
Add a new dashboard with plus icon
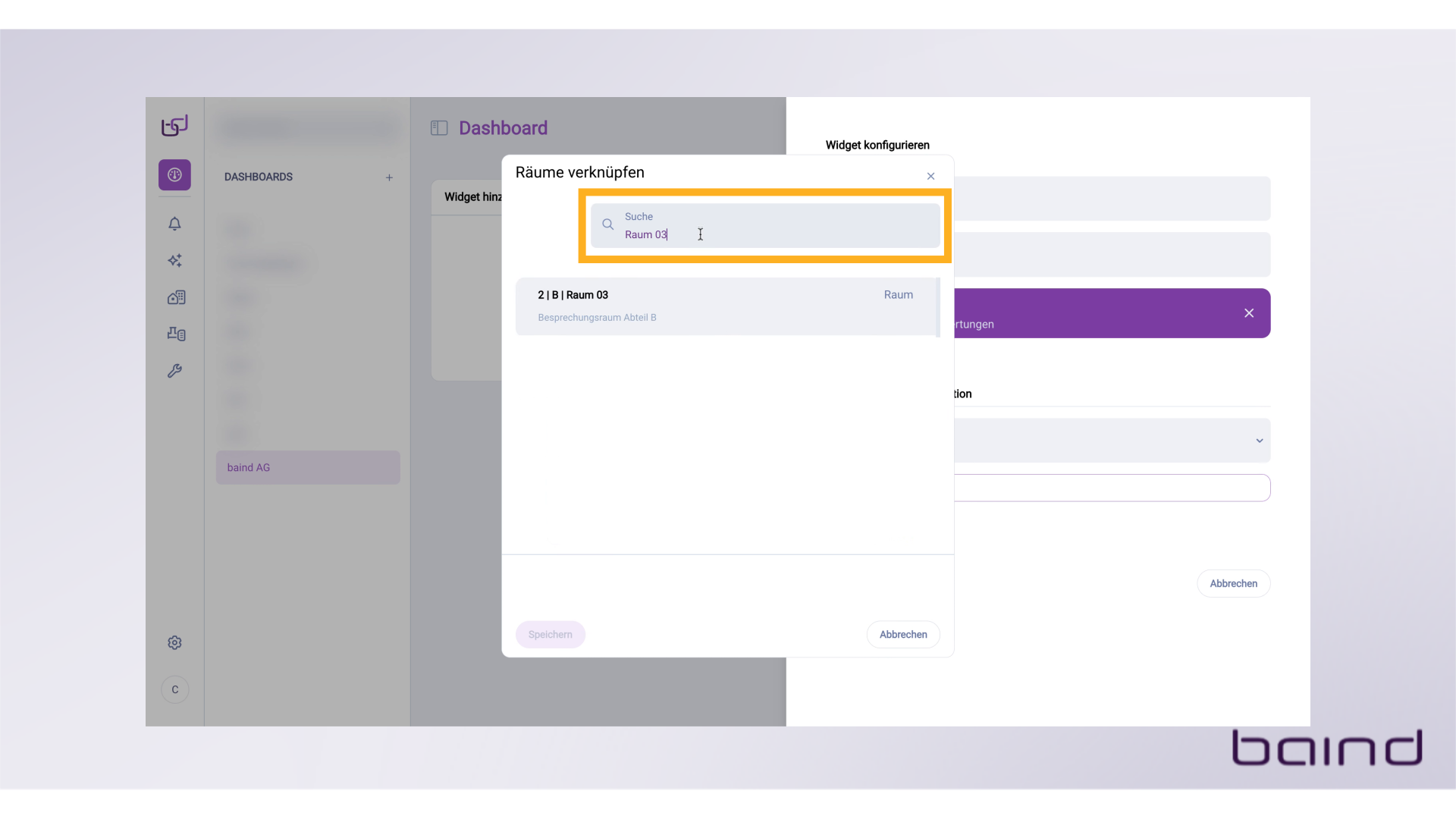[x=389, y=177]
